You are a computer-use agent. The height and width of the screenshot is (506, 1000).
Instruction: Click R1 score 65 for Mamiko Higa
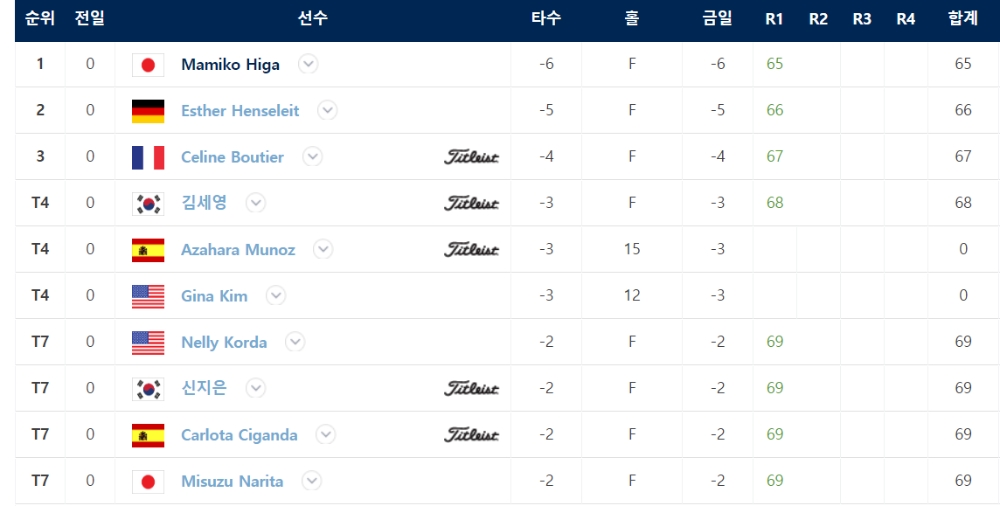point(775,64)
